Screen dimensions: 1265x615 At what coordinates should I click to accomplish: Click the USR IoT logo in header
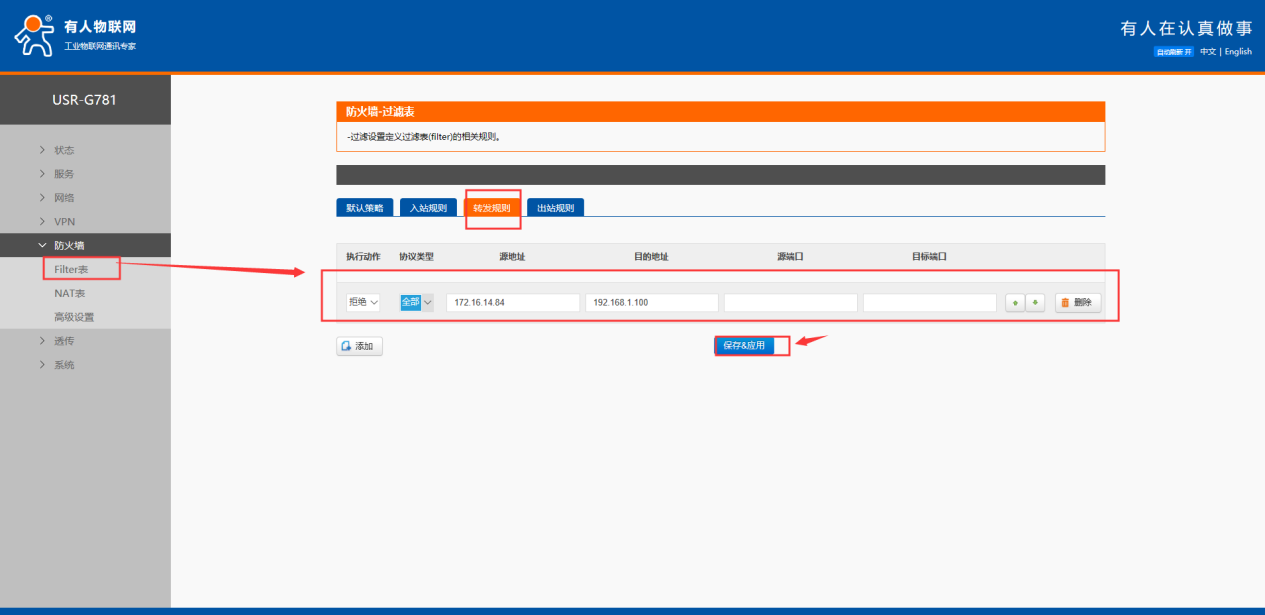[x=75, y=36]
